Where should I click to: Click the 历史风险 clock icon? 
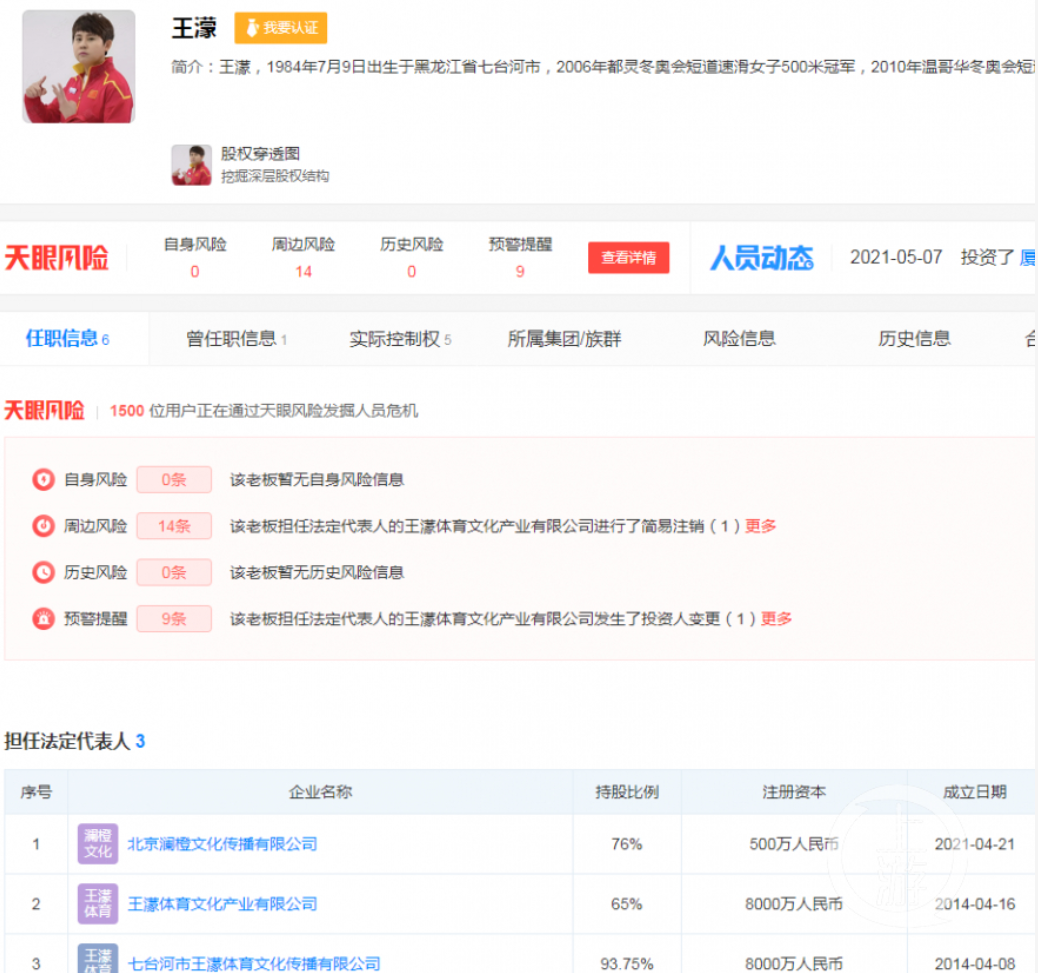[x=44, y=572]
